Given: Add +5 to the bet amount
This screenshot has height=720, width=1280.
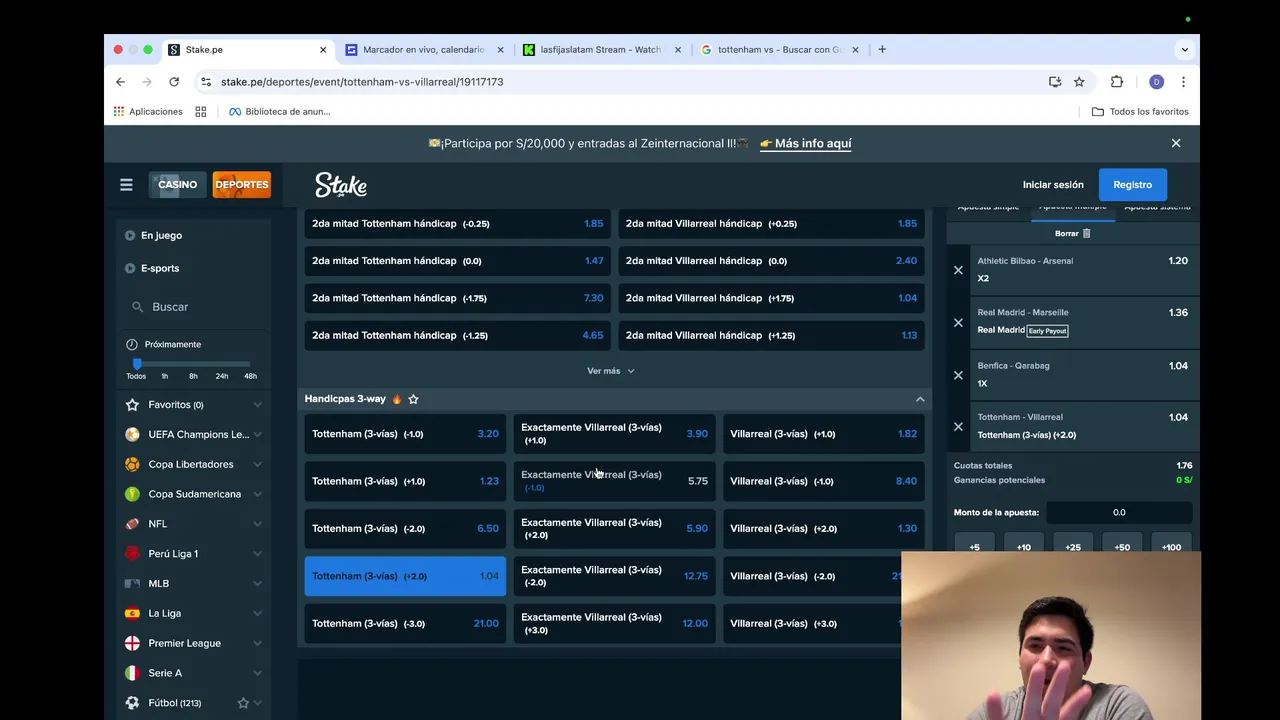Looking at the screenshot, I should pyautogui.click(x=975, y=547).
